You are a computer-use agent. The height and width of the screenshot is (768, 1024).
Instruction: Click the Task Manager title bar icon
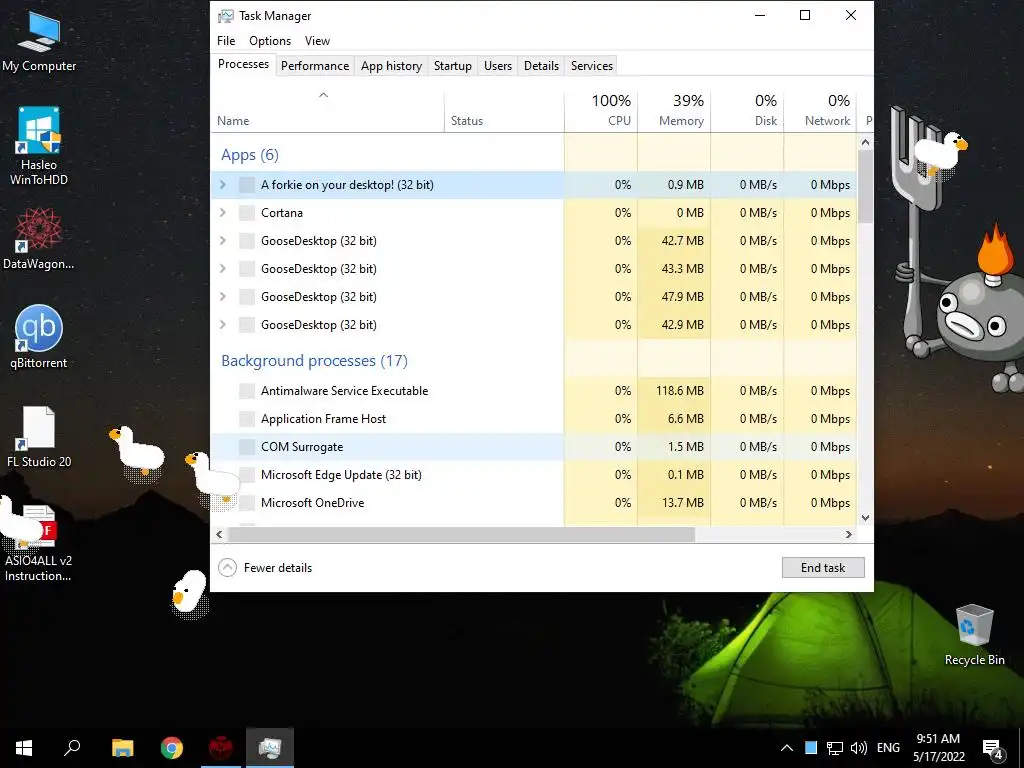pyautogui.click(x=226, y=16)
